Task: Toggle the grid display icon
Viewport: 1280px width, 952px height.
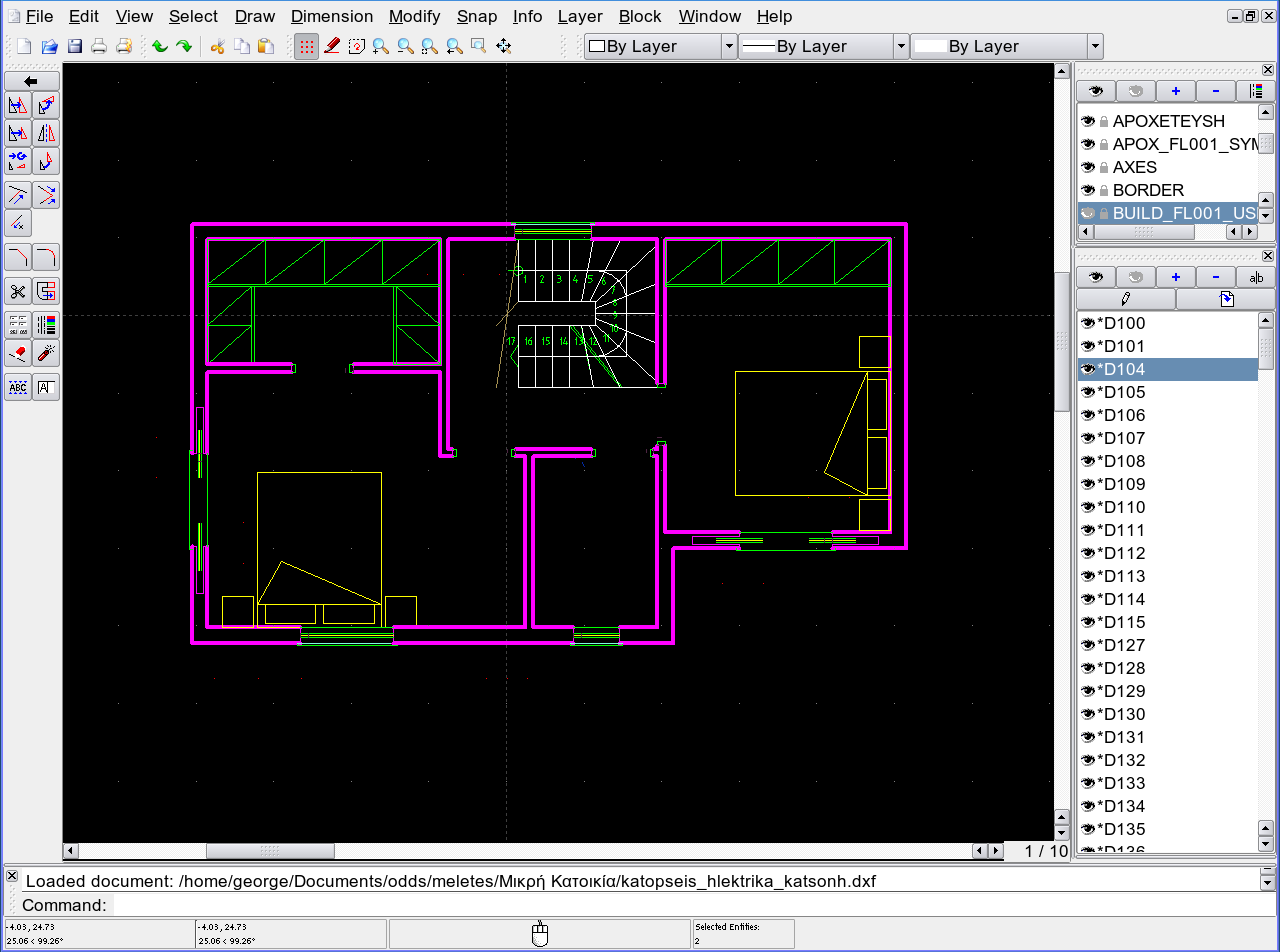Action: click(306, 46)
